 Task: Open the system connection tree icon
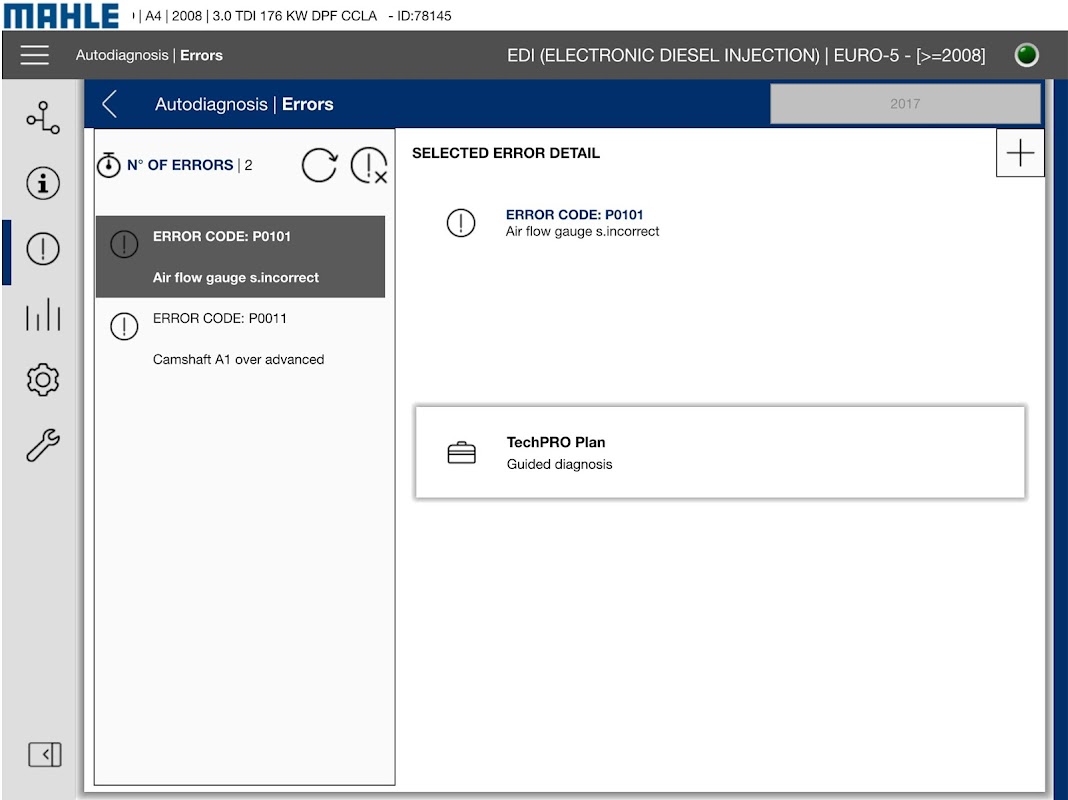point(43,118)
